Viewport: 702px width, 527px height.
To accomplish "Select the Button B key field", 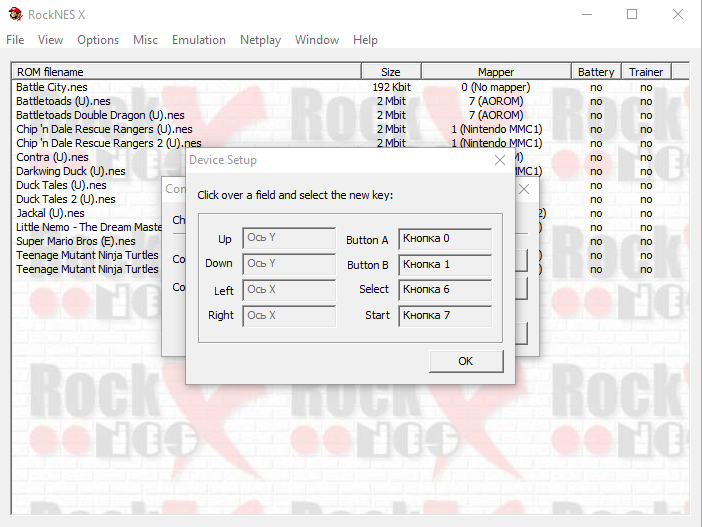I will coord(445,264).
